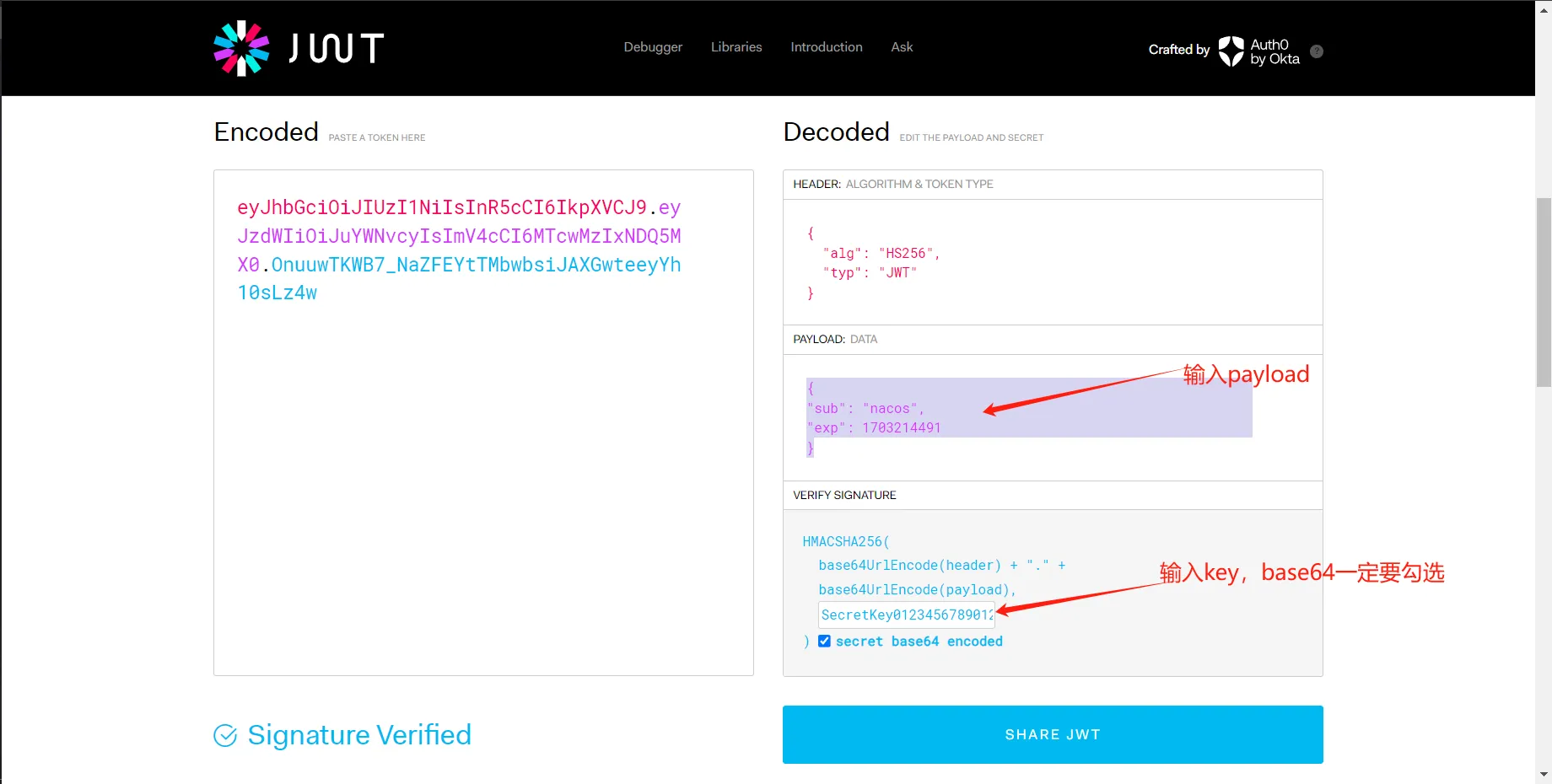Click the Ask navigation link
Viewport: 1552px width, 784px height.
click(x=902, y=47)
